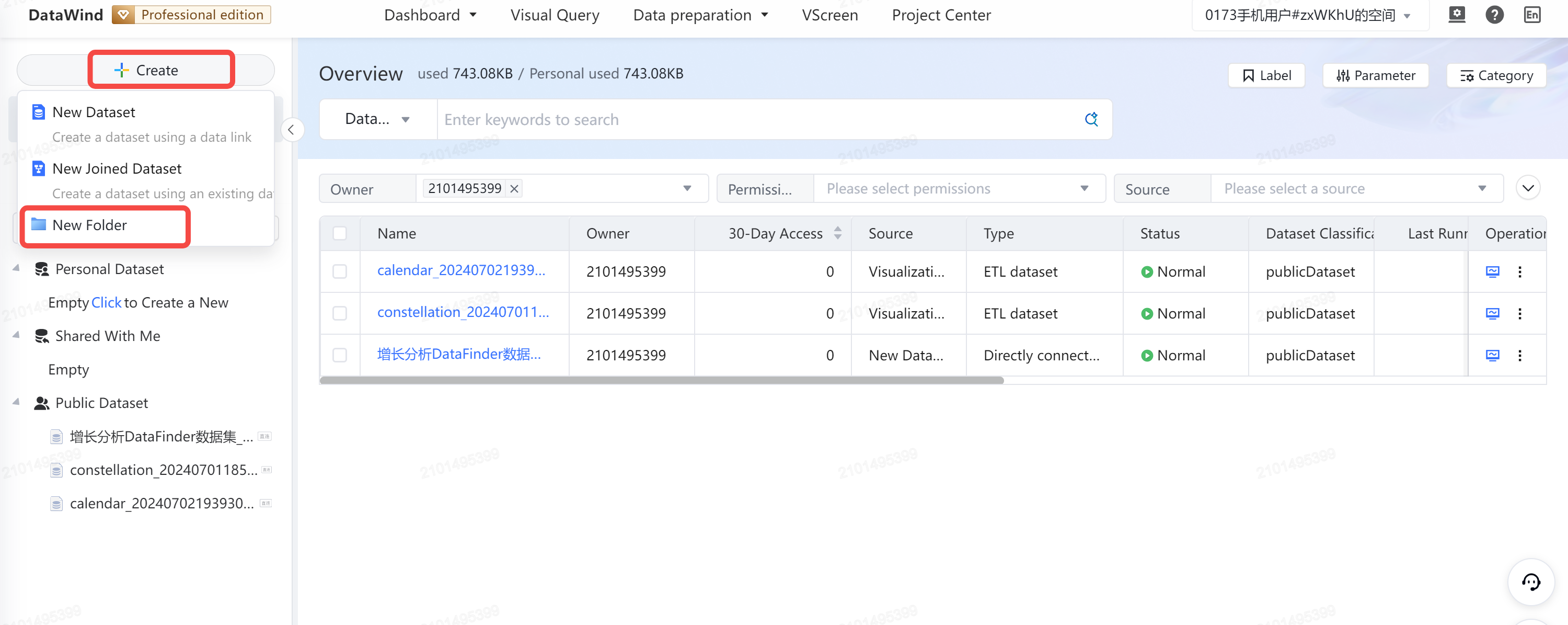Viewport: 1568px width, 625px height.
Task: Open constellation_202407011 dataset link
Action: (463, 313)
